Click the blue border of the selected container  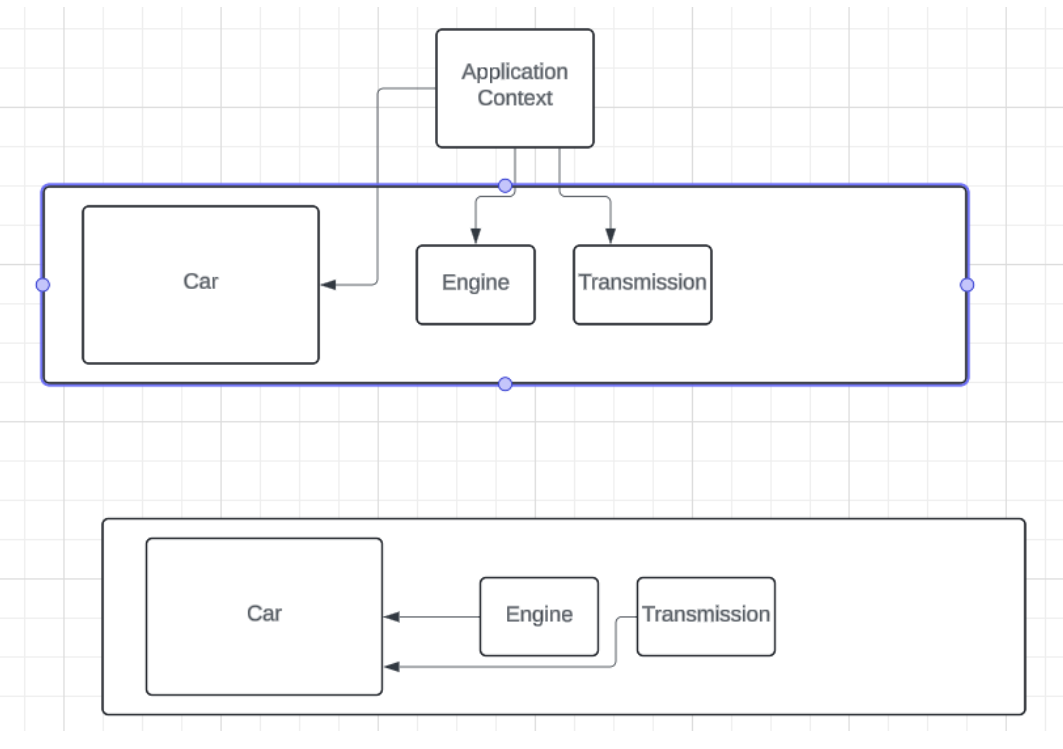250,186
